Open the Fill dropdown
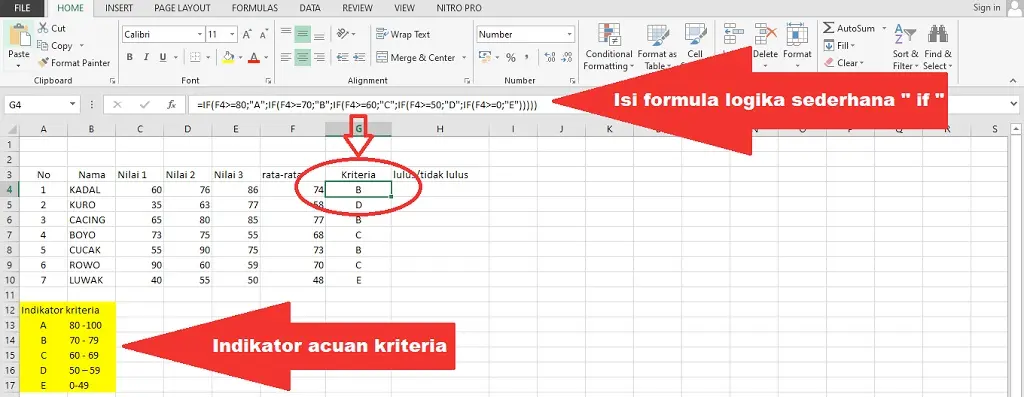Image resolution: width=1024 pixels, height=397 pixels. [839, 46]
